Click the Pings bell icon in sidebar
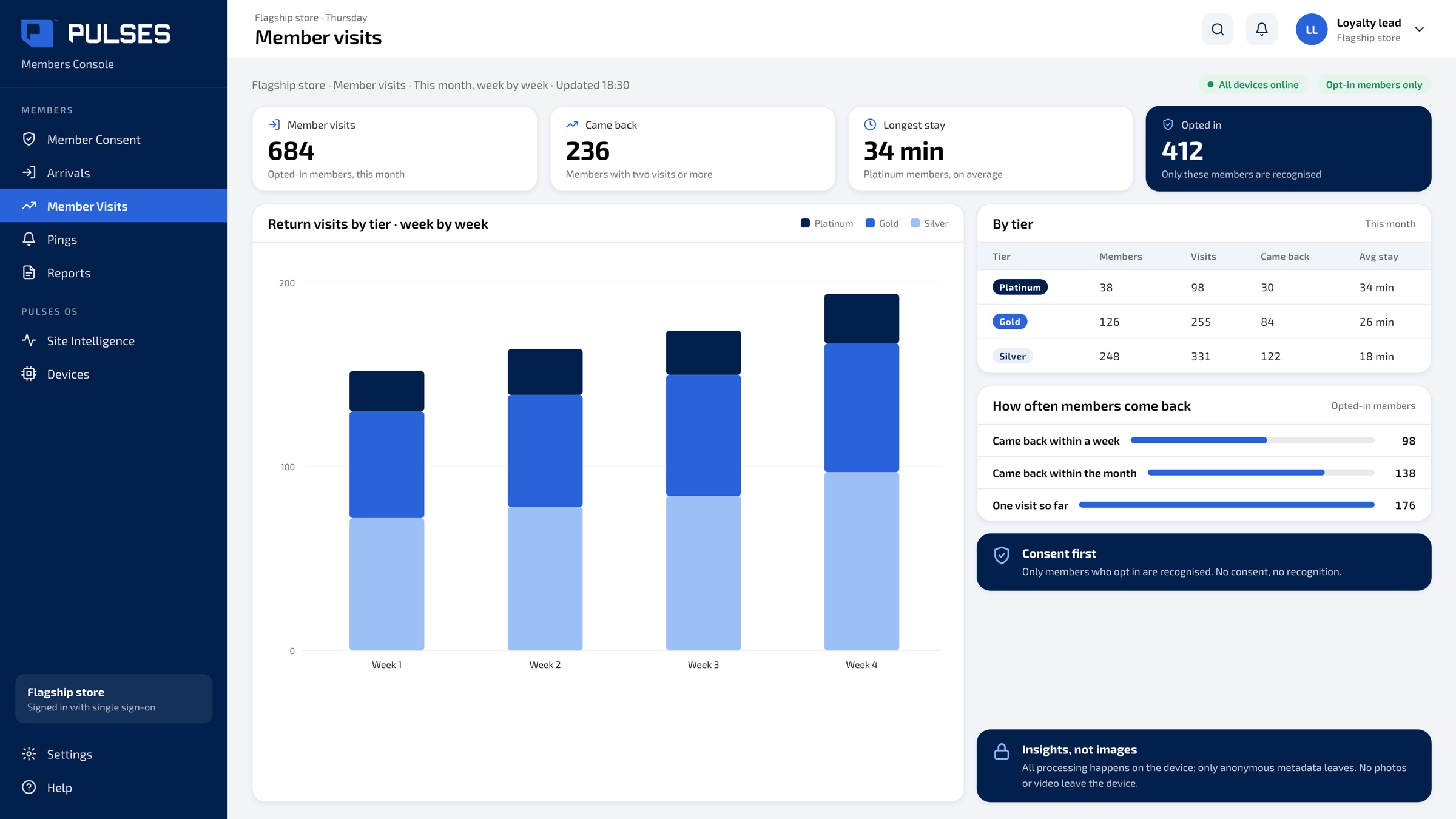The image size is (1456, 819). coord(29,239)
